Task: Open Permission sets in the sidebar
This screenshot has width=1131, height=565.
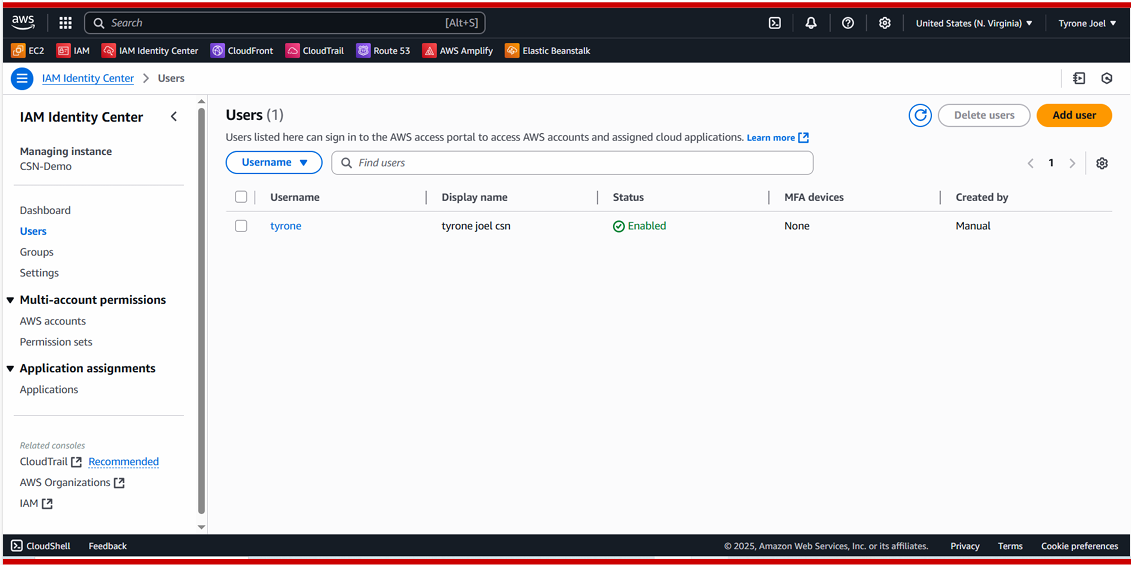Action: pyautogui.click(x=56, y=342)
